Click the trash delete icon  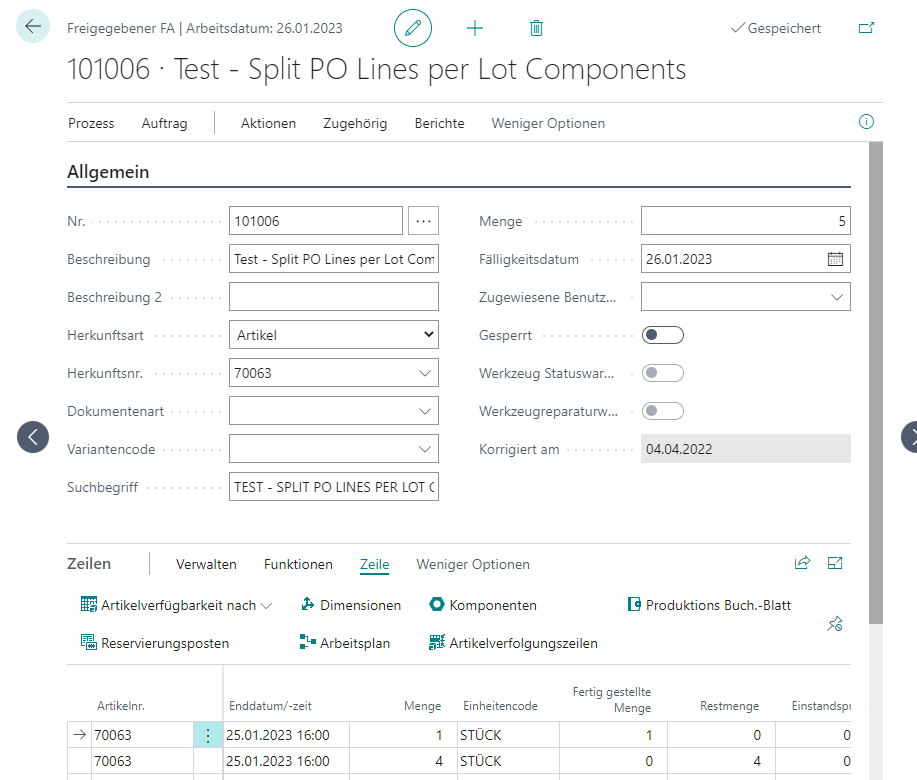tap(536, 28)
